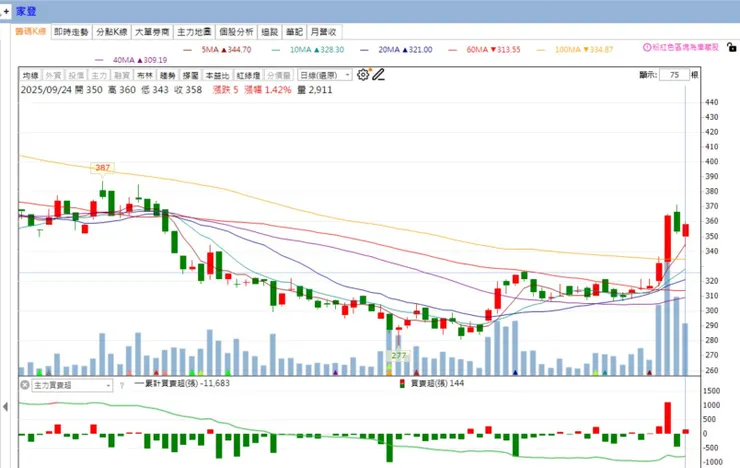The width and height of the screenshot is (740, 468).
Task: Collapse the left sidebar arrow
Action: pyautogui.click(x=5, y=406)
